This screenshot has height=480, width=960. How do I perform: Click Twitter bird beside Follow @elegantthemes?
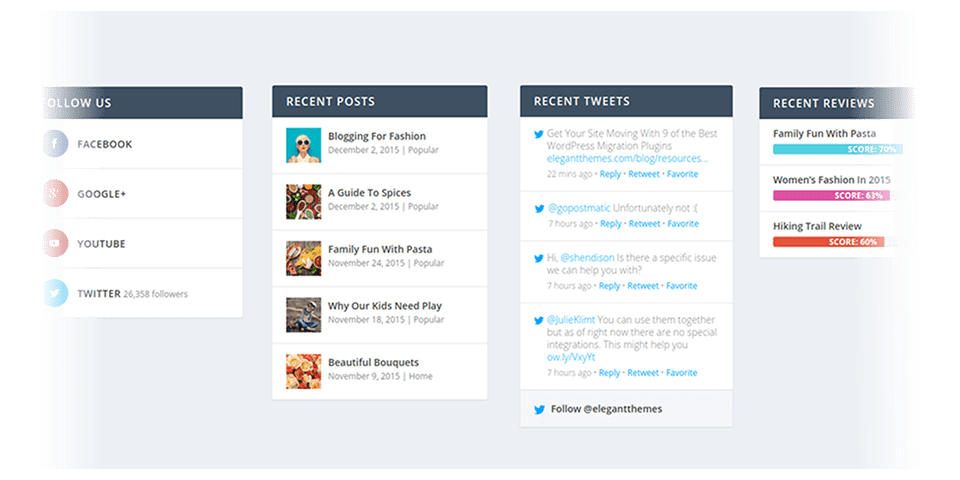pos(539,409)
